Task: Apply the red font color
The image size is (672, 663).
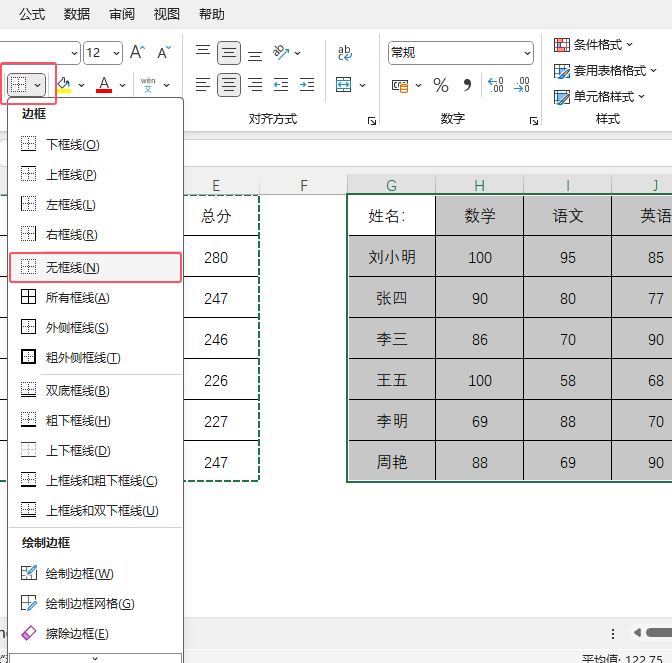Action: pyautogui.click(x=104, y=84)
